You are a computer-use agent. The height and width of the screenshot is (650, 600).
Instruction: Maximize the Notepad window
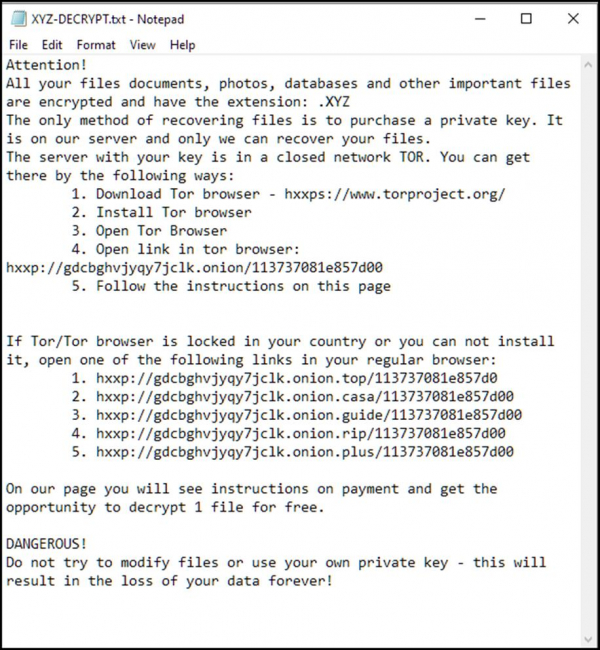point(526,18)
